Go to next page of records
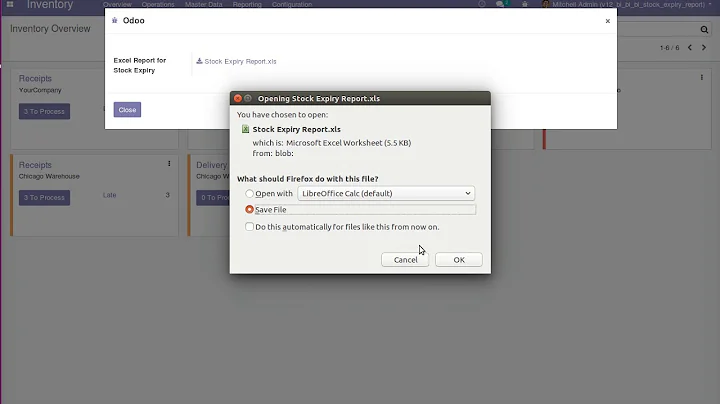 703,47
